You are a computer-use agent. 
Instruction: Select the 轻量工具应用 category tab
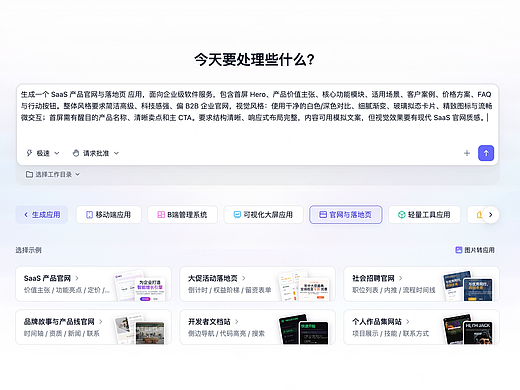point(424,215)
